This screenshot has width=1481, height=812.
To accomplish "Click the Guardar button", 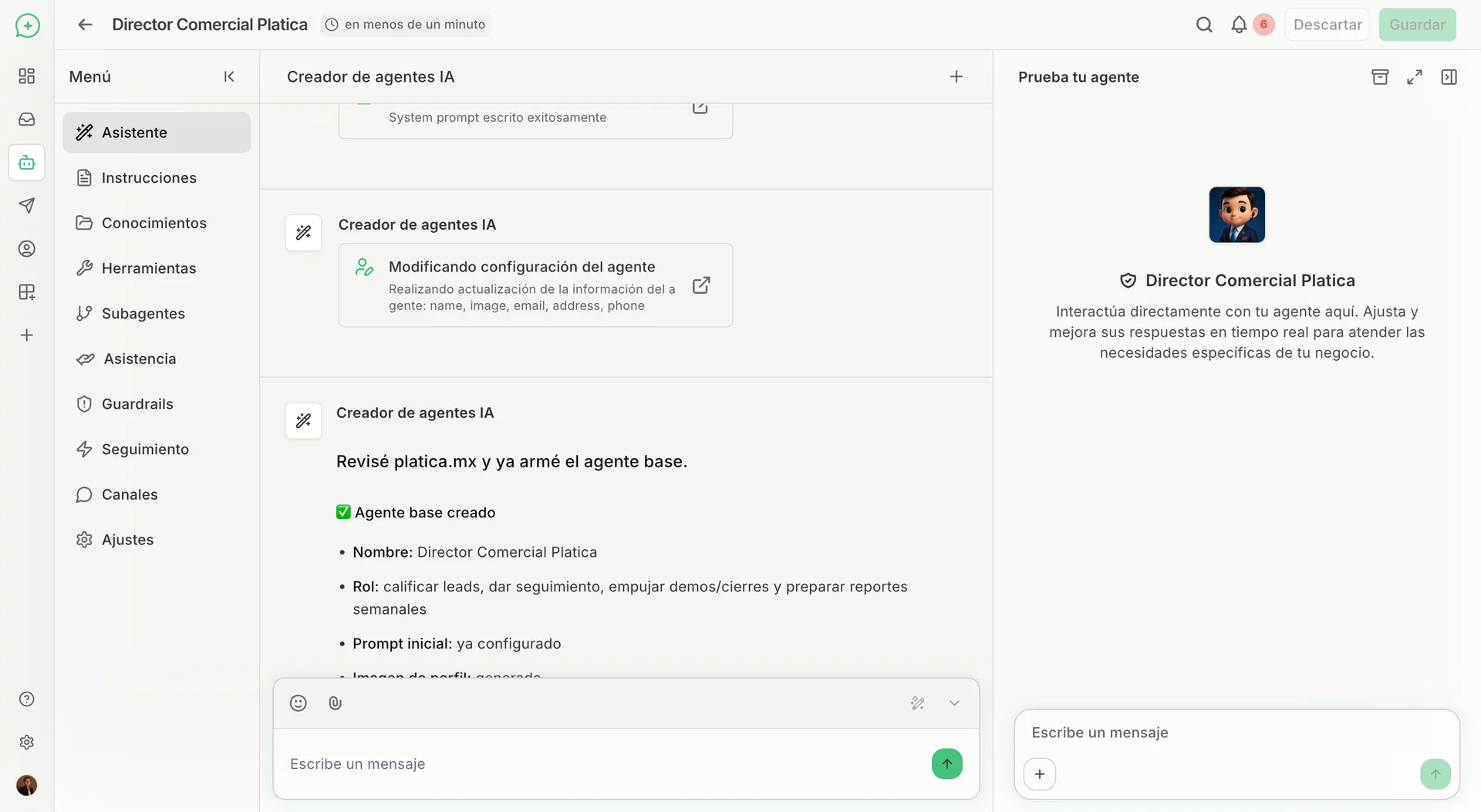I will 1418,25.
